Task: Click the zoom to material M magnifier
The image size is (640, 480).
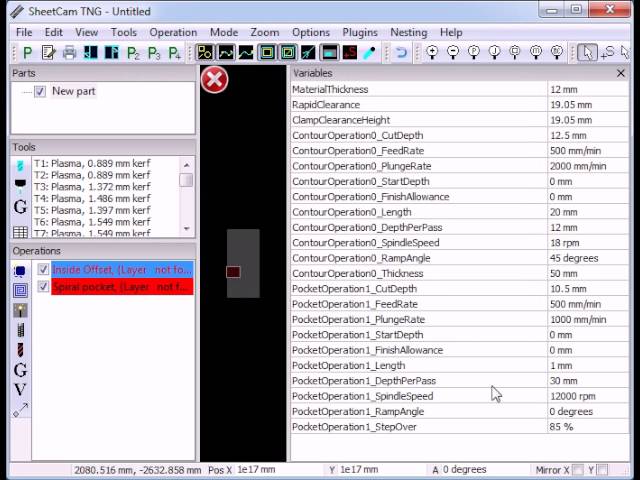Action: coord(536,53)
